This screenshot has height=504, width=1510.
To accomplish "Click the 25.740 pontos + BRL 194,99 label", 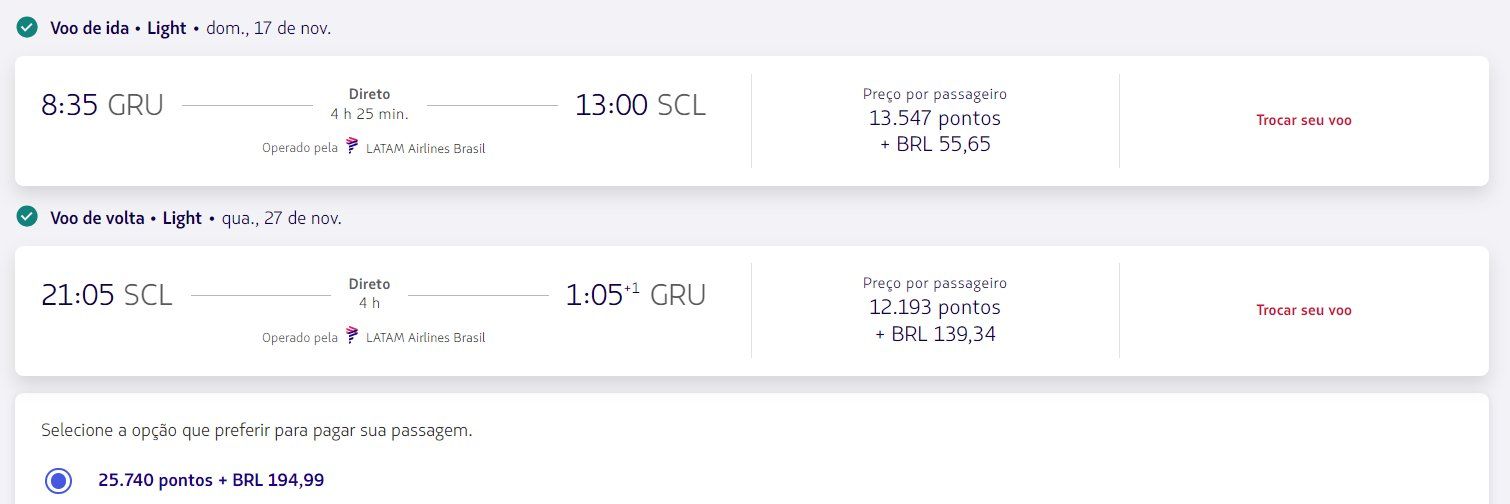I will pyautogui.click(x=211, y=480).
